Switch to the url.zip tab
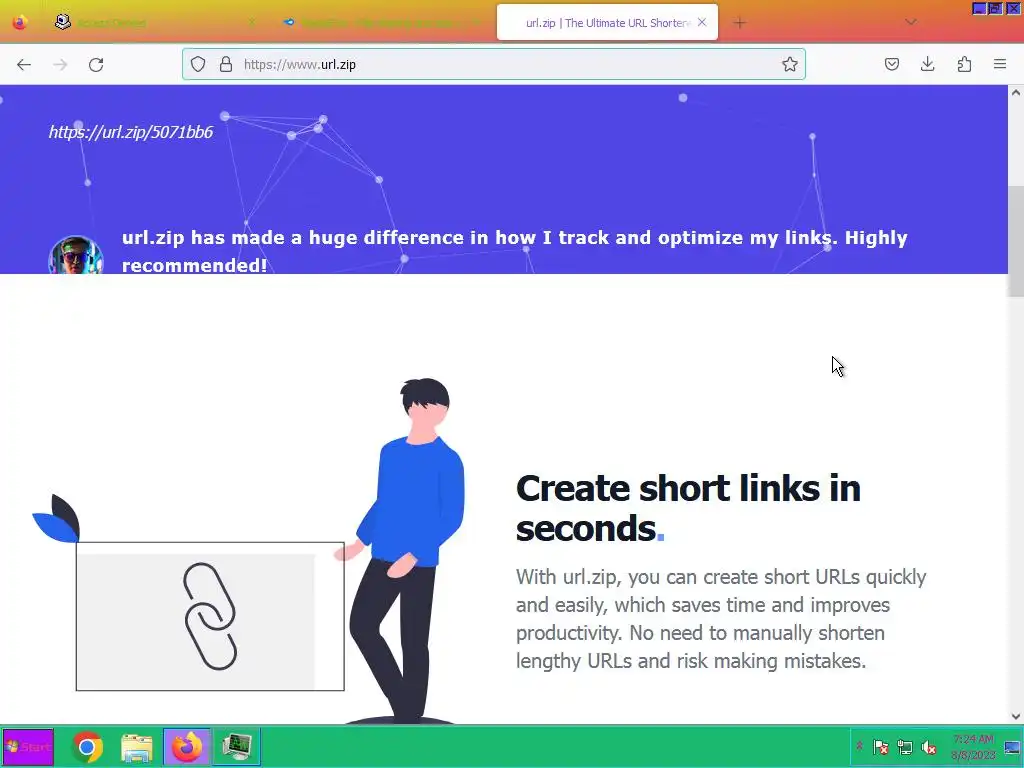The image size is (1024, 768). [607, 23]
